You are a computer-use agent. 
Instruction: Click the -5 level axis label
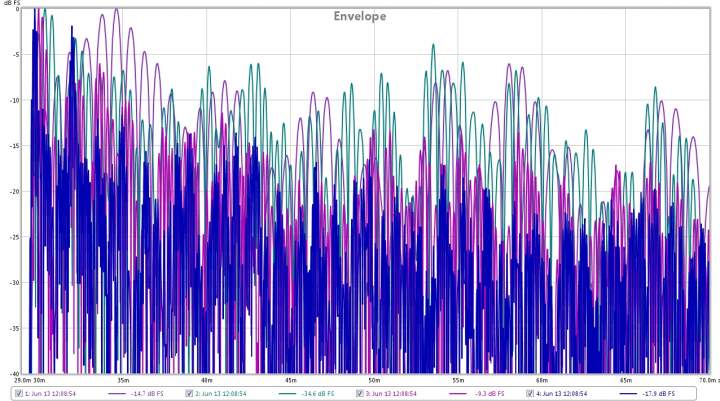click(16, 55)
